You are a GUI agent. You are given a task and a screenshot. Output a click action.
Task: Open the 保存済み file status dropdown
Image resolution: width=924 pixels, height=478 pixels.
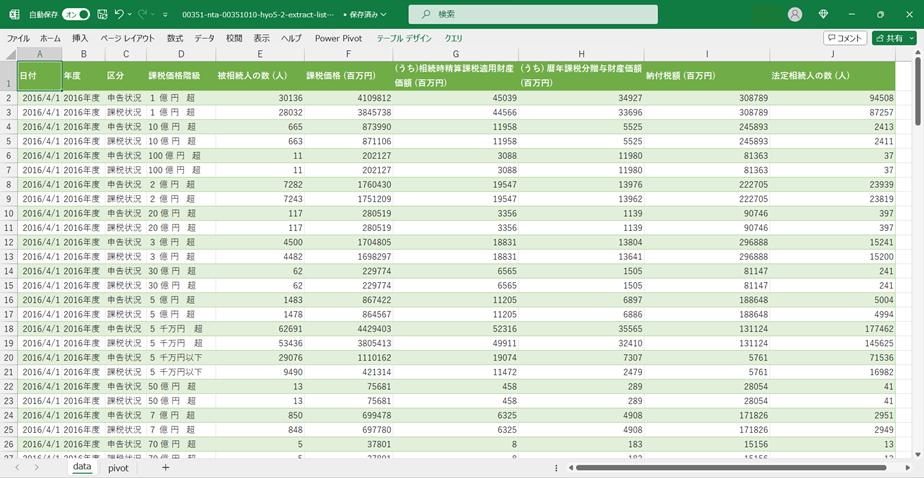[364, 14]
